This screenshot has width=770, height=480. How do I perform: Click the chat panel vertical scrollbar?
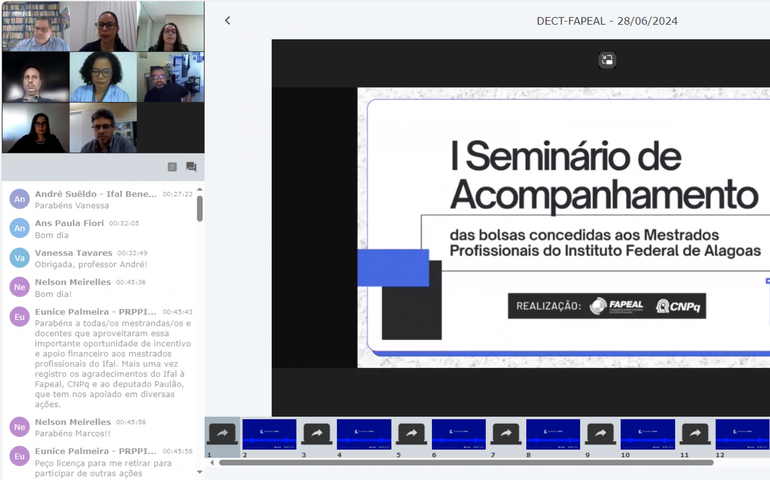point(200,207)
